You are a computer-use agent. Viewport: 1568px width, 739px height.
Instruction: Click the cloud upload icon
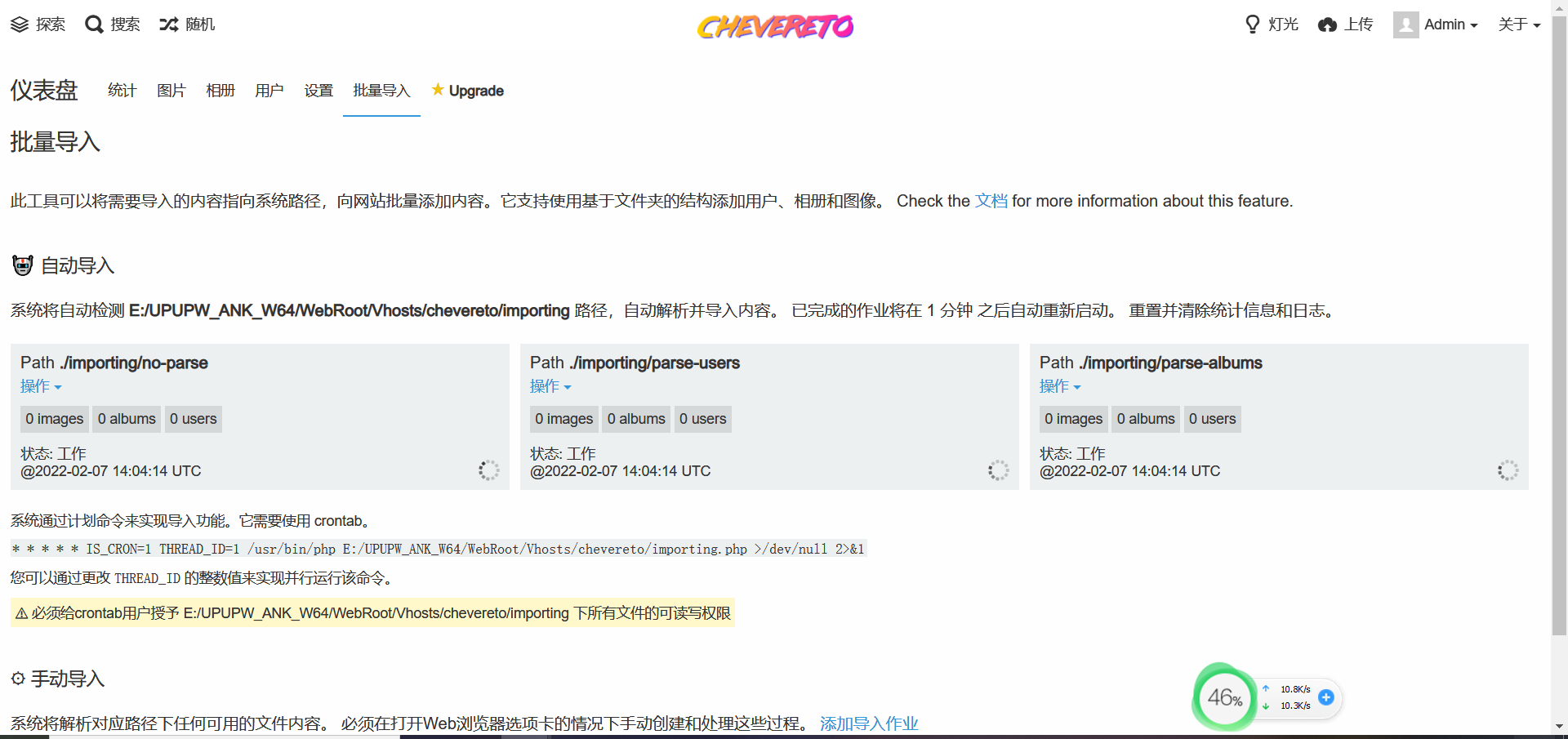coord(1328,24)
